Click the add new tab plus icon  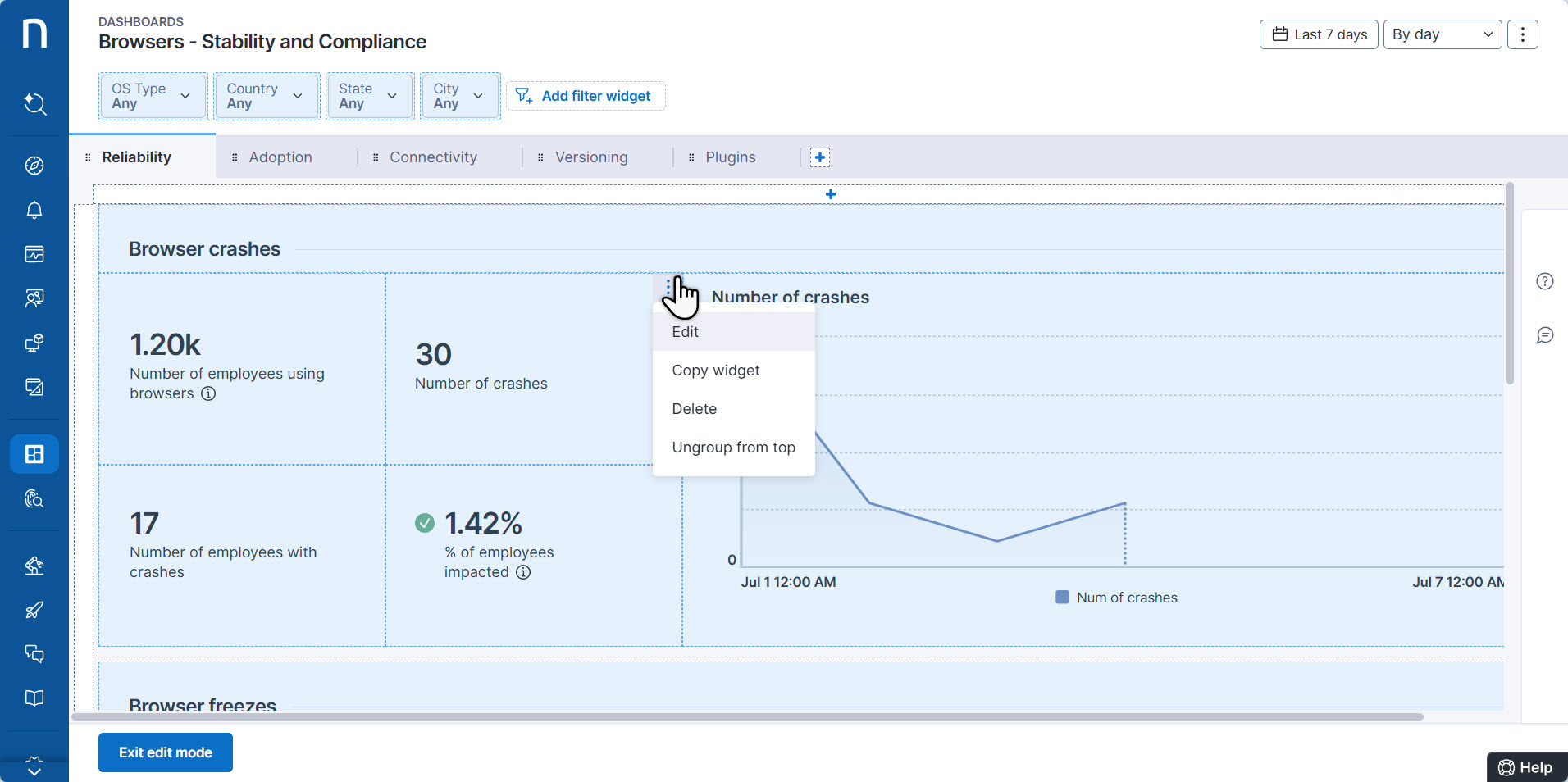tap(820, 157)
